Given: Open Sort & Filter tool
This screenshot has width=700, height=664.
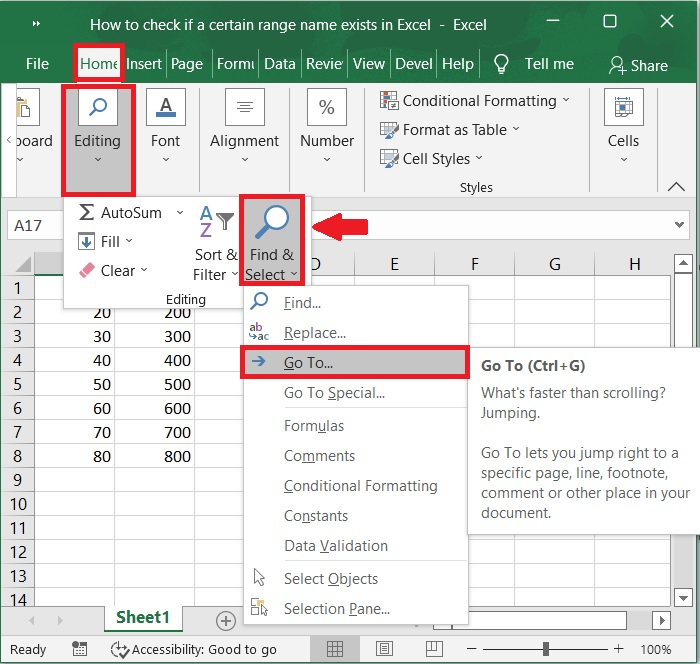Looking at the screenshot, I should (216, 243).
